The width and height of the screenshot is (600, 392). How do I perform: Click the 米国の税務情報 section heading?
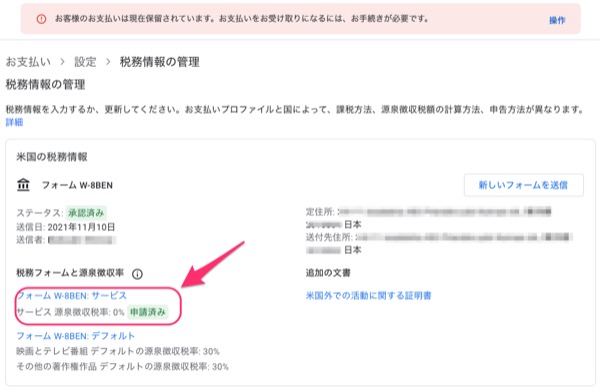(x=52, y=157)
